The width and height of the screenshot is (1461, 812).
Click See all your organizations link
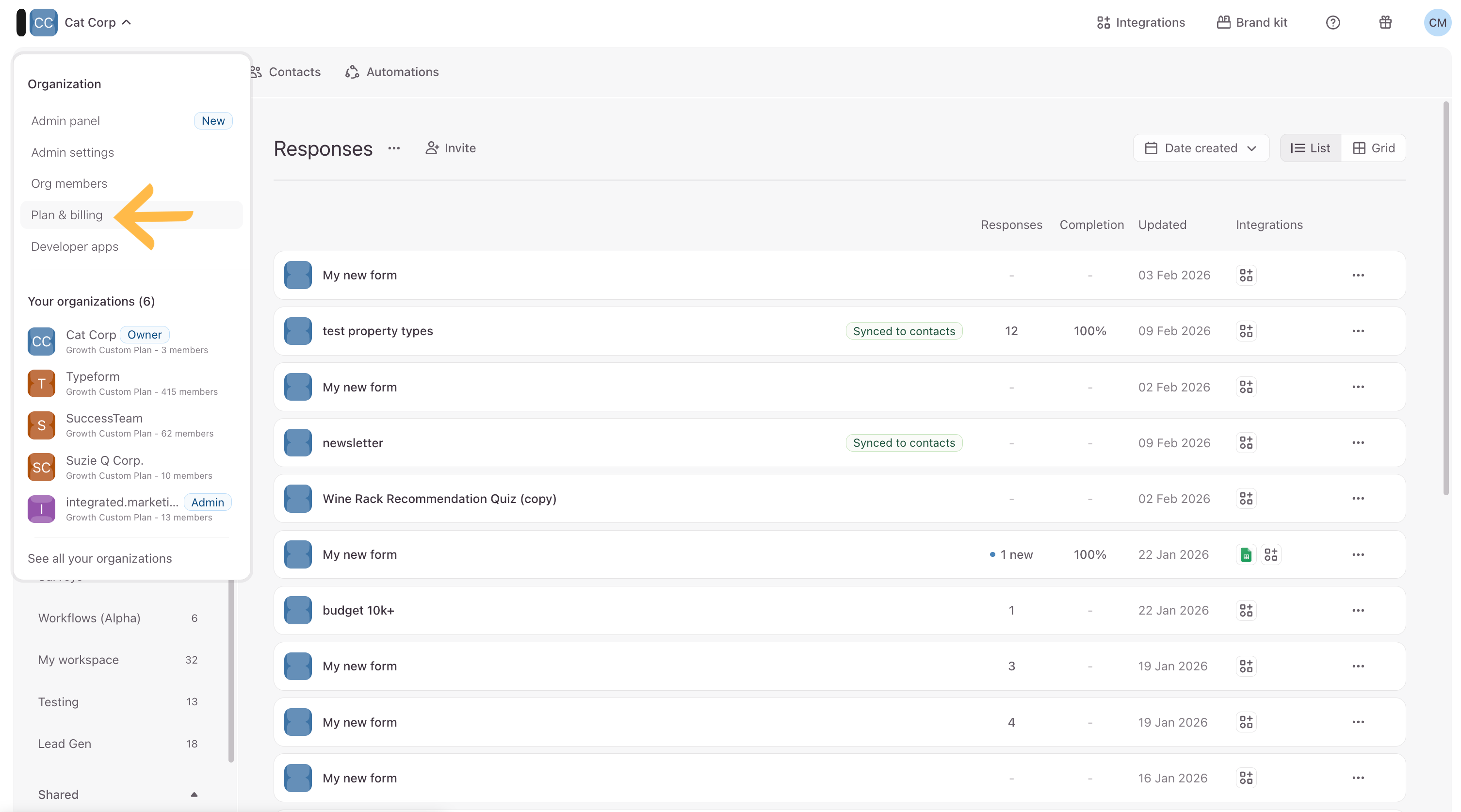pos(100,558)
